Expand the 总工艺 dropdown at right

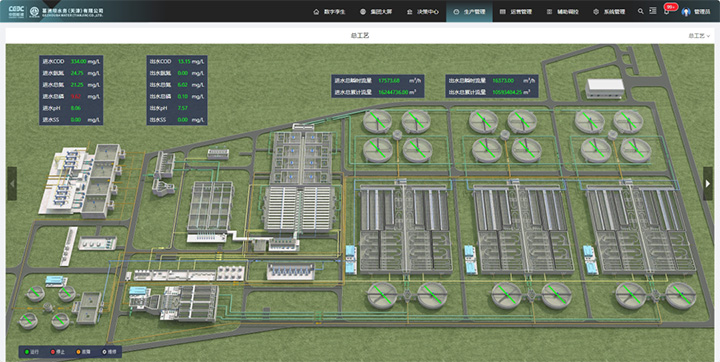point(699,35)
